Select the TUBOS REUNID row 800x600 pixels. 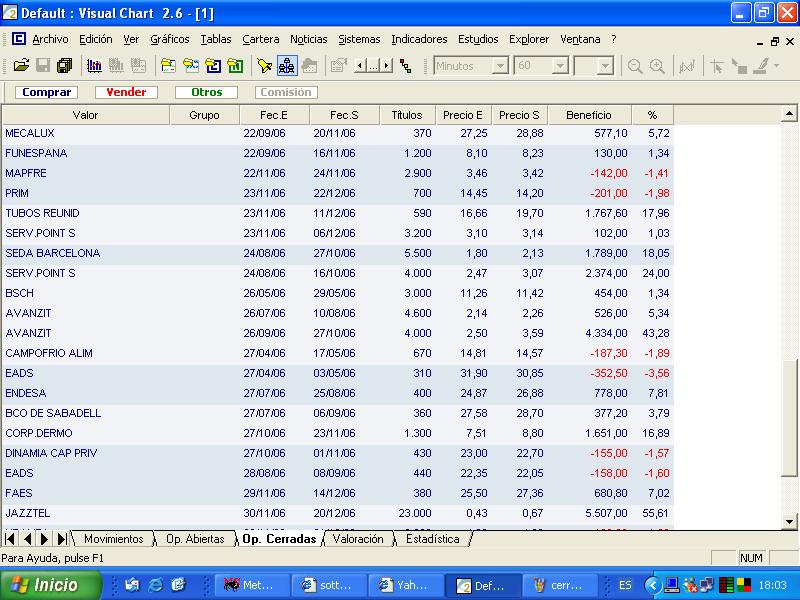click(x=337, y=213)
